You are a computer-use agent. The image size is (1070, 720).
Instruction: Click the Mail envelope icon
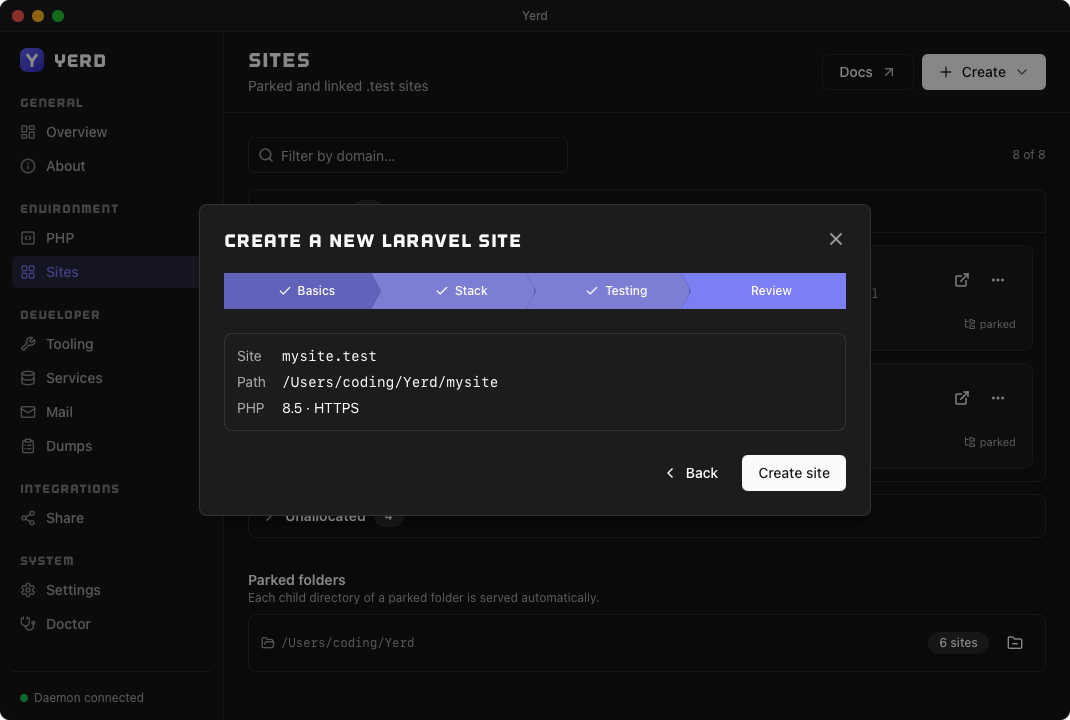point(28,412)
